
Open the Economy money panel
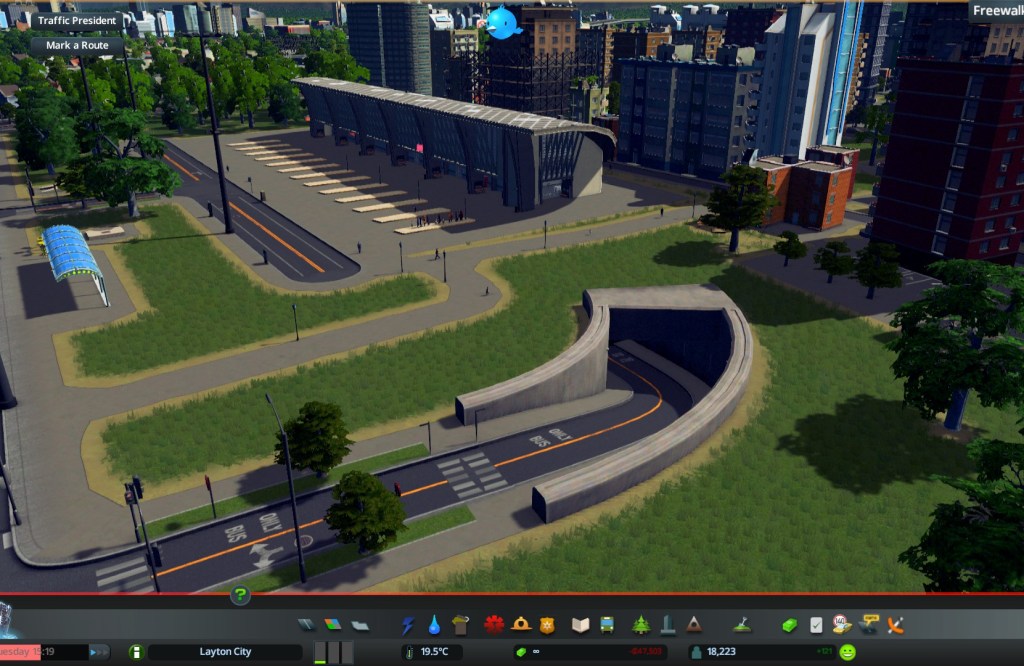point(790,625)
